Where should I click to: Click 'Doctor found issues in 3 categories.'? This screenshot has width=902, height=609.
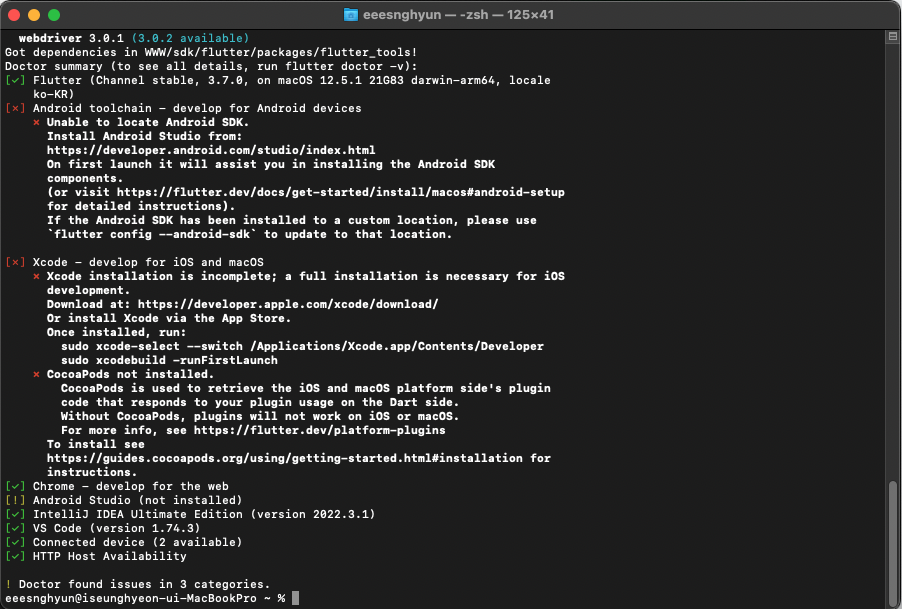144,584
